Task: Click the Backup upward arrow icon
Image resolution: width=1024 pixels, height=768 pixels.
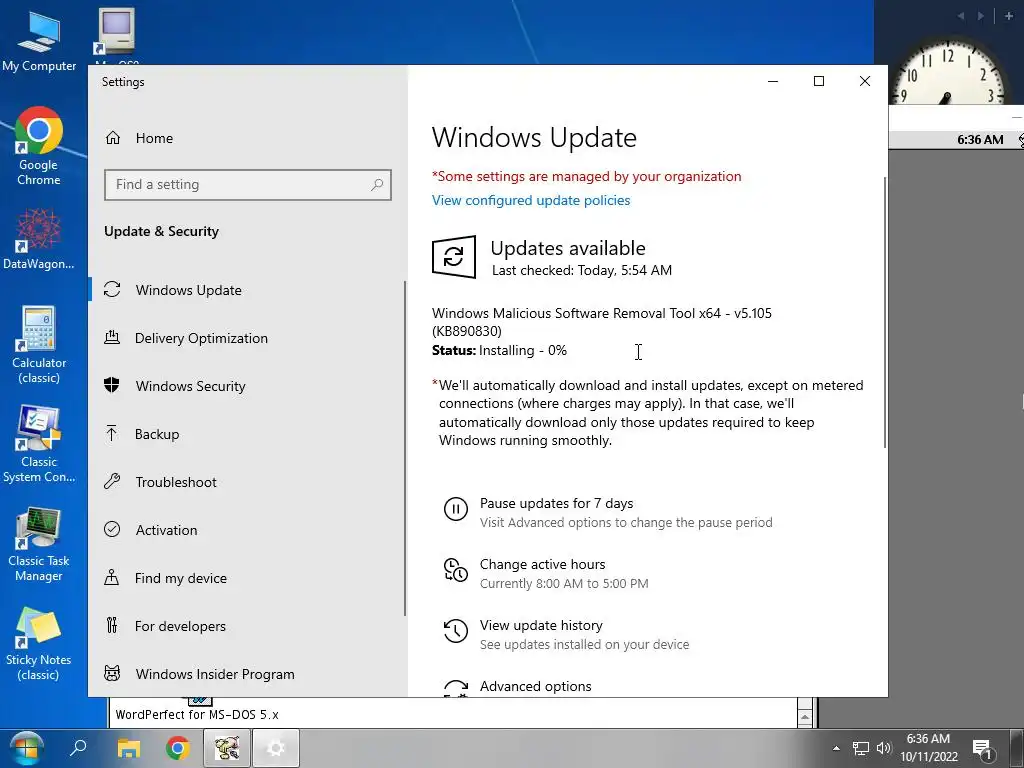Action: coord(112,433)
